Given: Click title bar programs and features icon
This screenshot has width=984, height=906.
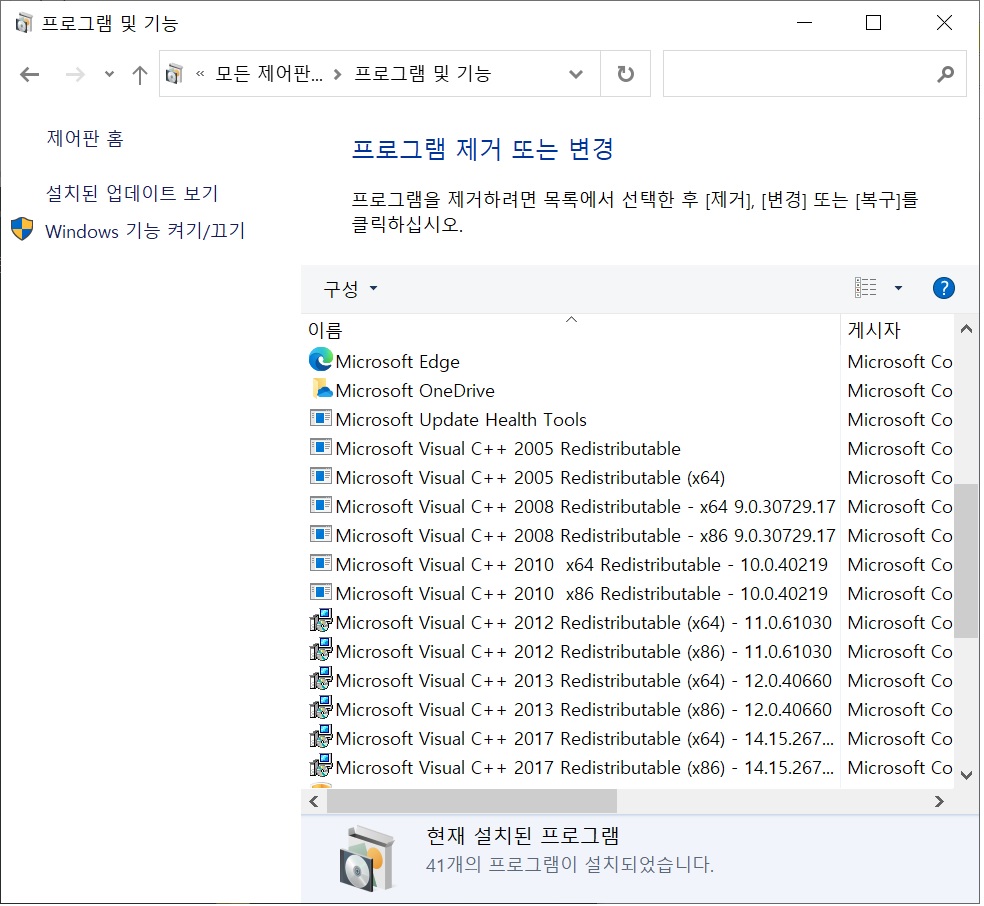Looking at the screenshot, I should [x=24, y=23].
